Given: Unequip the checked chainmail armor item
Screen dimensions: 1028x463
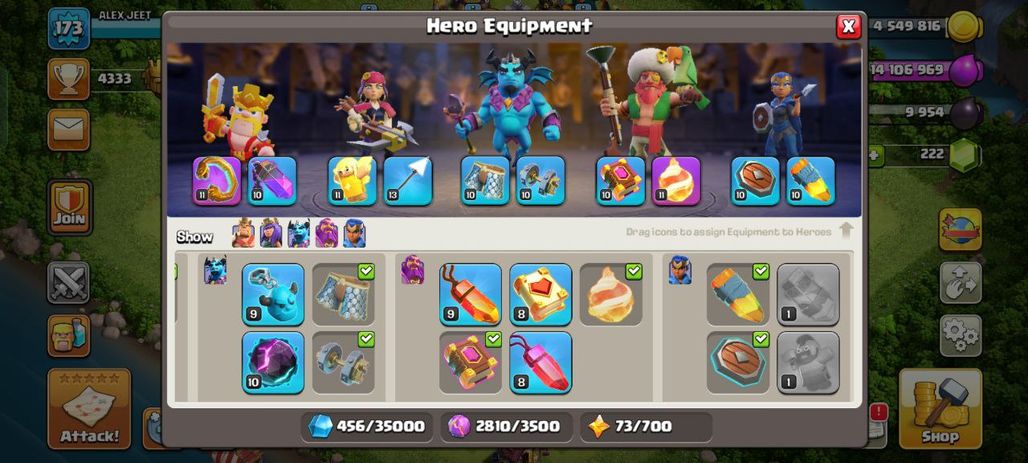Looking at the screenshot, I should [343, 294].
